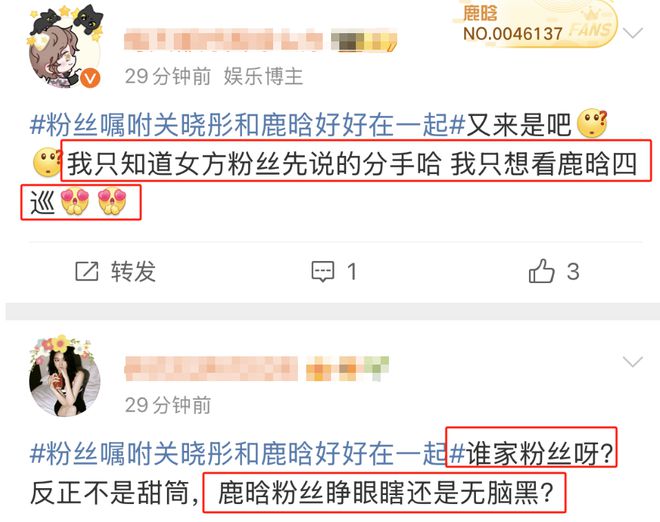Like the first post with thumbs-up

coord(541,271)
